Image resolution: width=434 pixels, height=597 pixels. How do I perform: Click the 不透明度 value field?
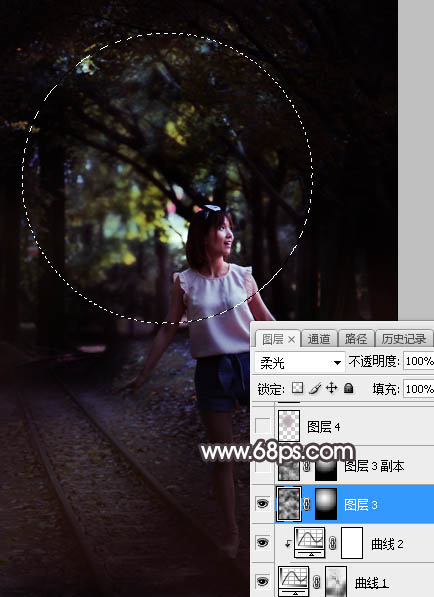418,361
